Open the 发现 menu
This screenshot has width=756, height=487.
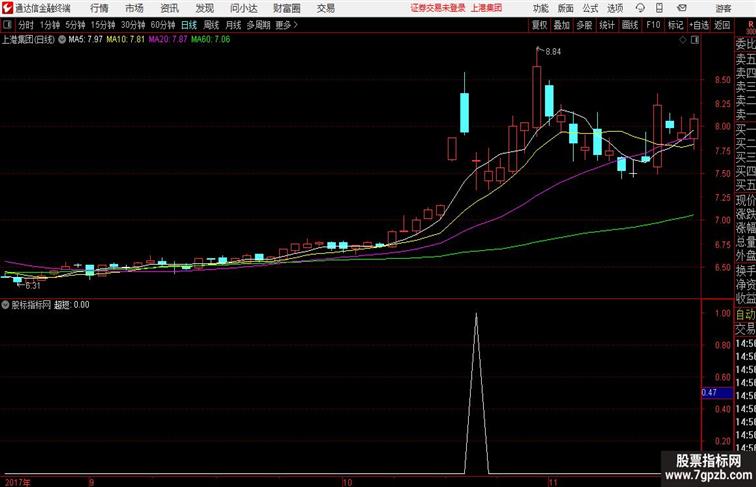tap(204, 8)
